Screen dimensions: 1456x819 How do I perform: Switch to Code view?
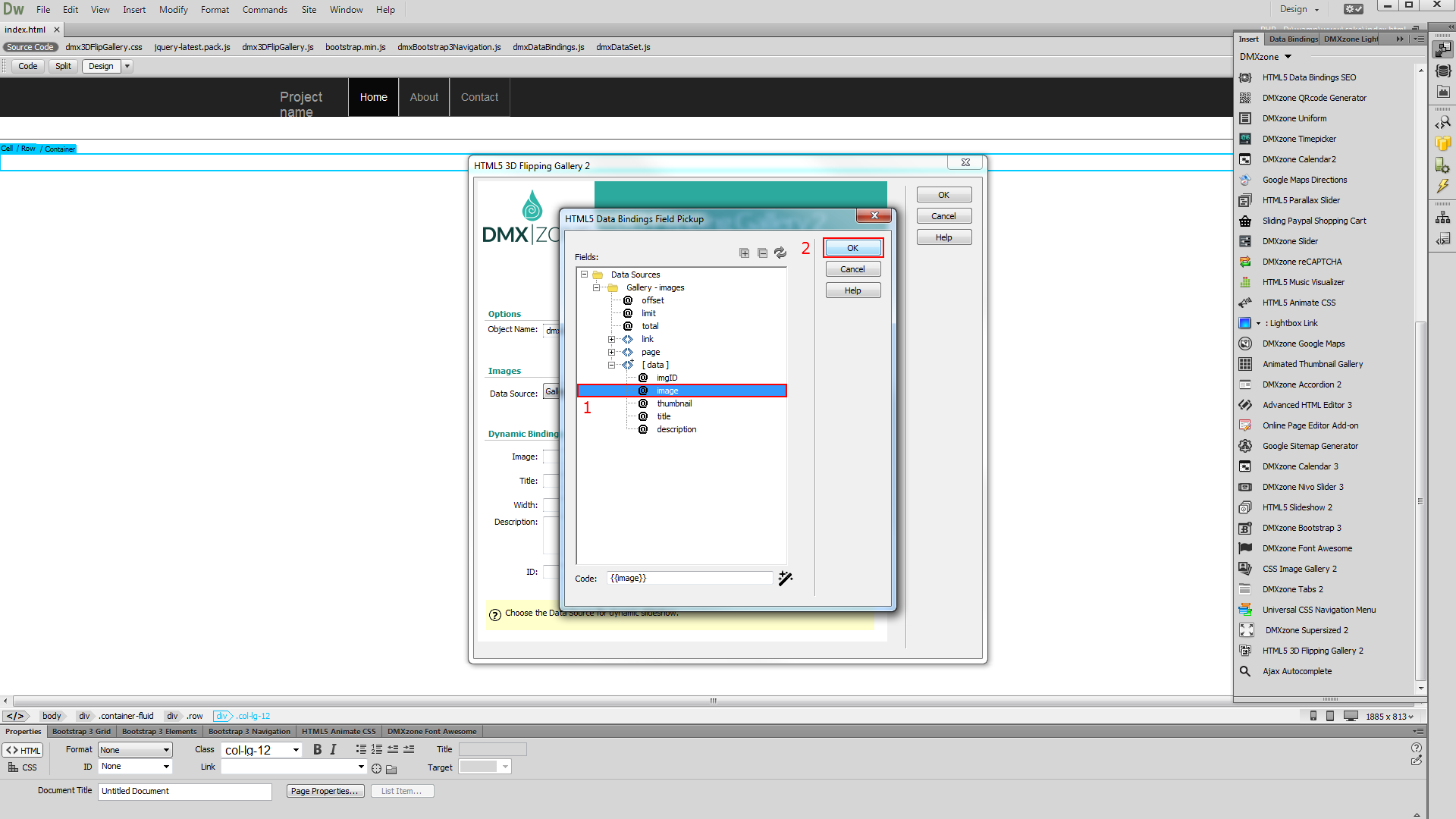pyautogui.click(x=28, y=66)
